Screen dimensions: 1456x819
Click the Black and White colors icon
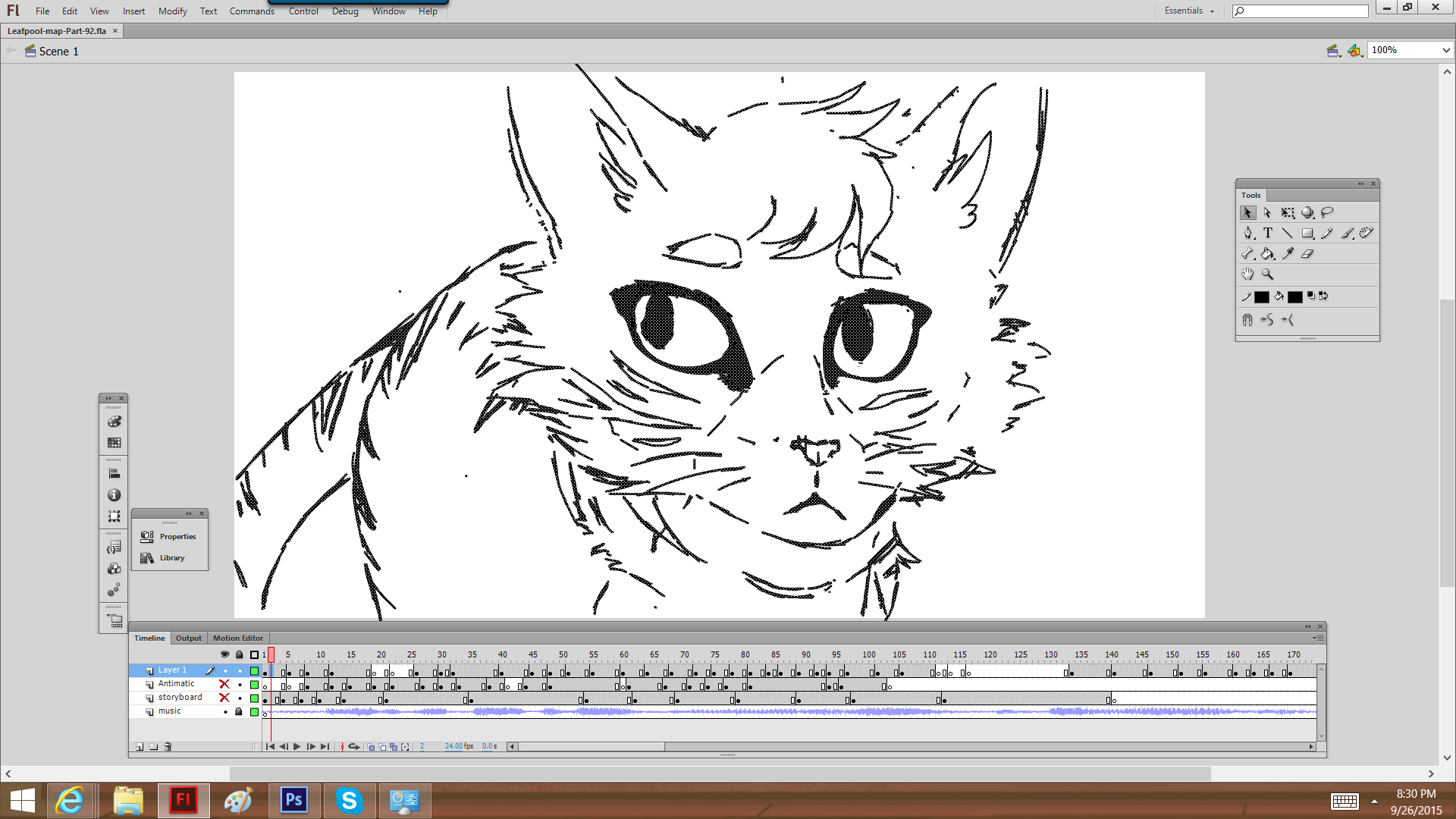pyautogui.click(x=1311, y=296)
